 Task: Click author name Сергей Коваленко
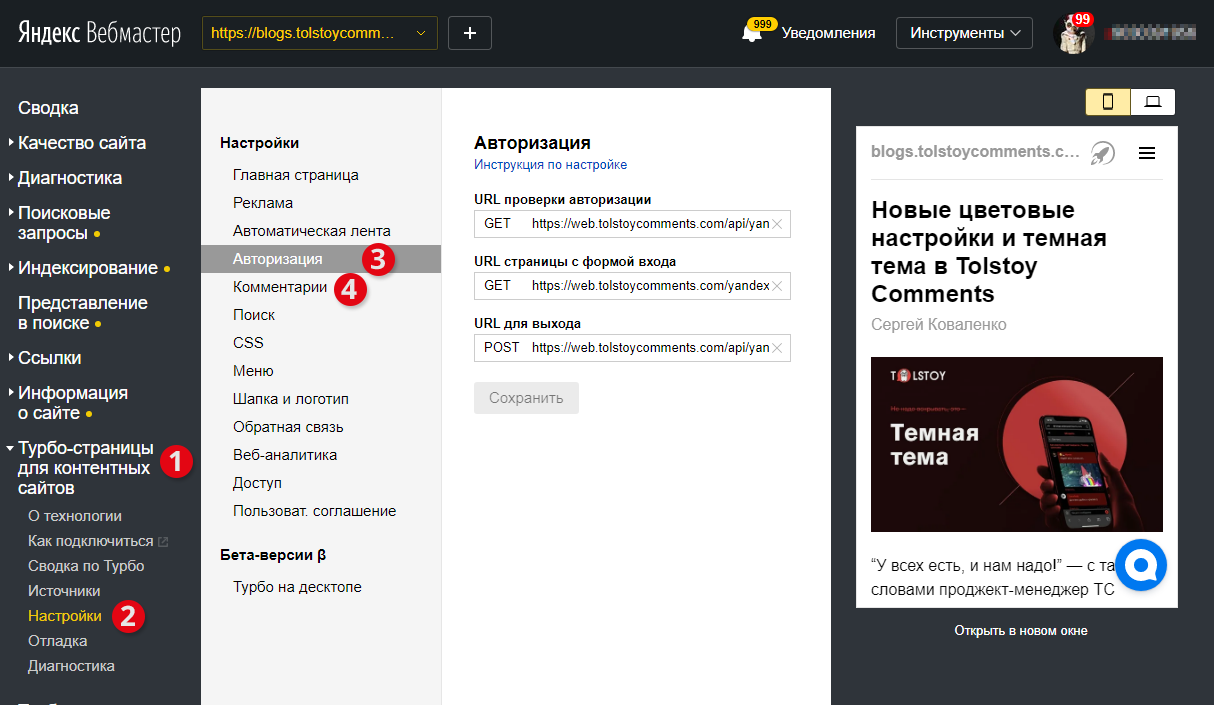pyautogui.click(x=939, y=325)
